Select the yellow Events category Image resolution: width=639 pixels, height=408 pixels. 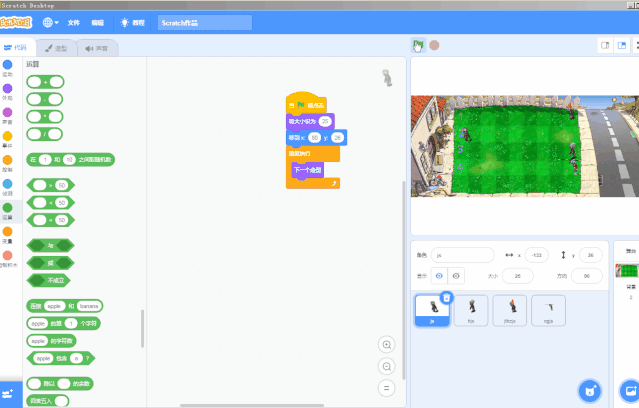(x=7, y=139)
